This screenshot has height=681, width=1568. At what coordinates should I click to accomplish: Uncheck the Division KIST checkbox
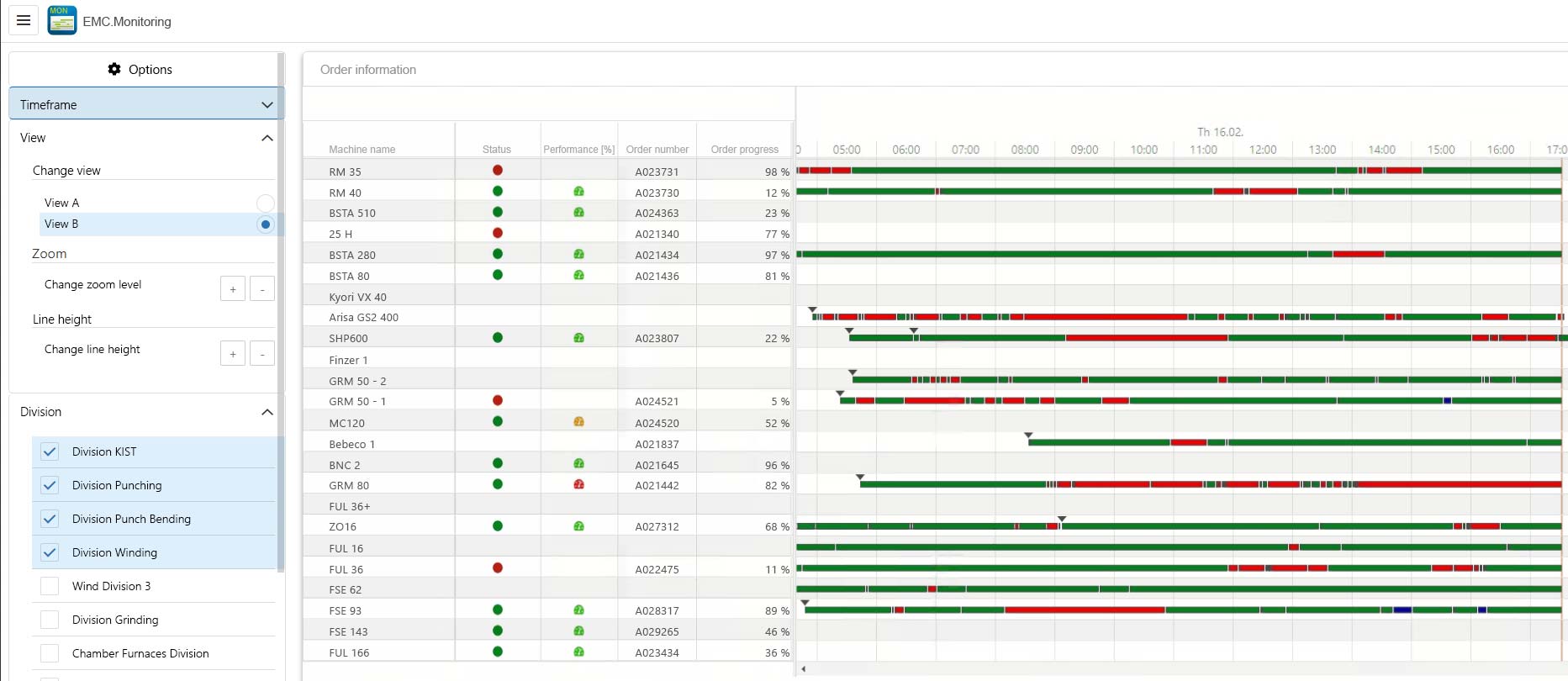(50, 451)
